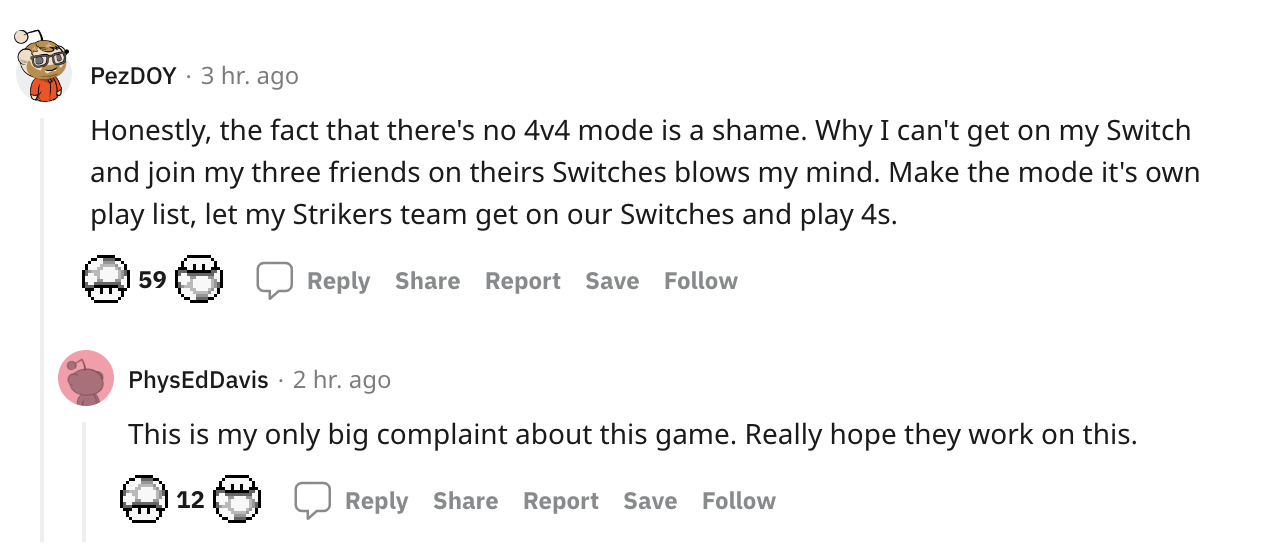Downvote PhysEdDavis's reply
The height and width of the screenshot is (546, 1264).
pyautogui.click(x=237, y=499)
